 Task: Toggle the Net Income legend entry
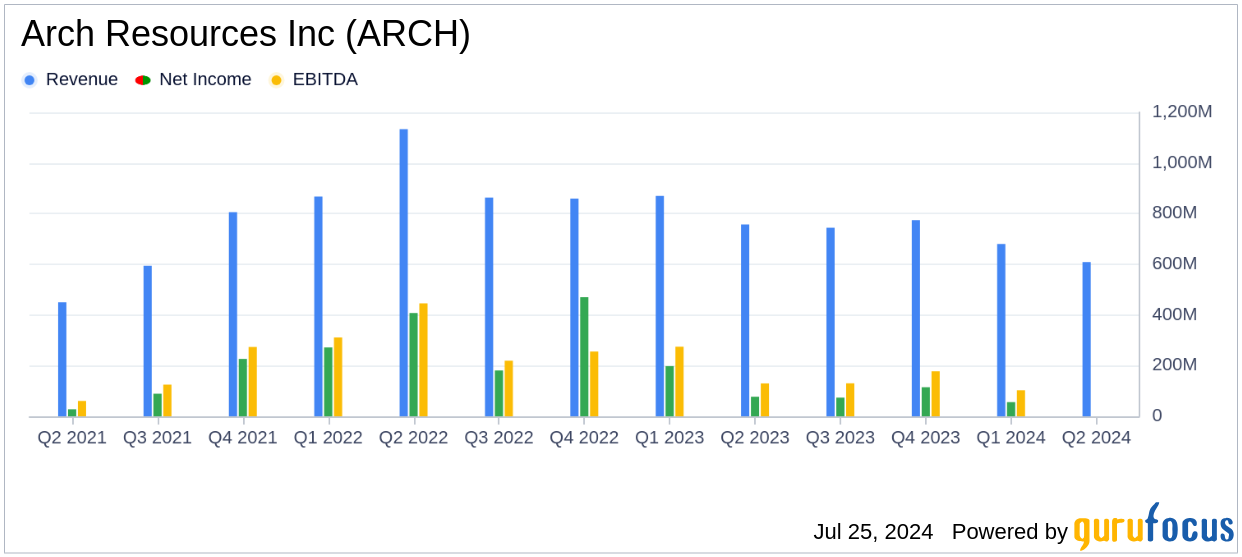click(205, 80)
